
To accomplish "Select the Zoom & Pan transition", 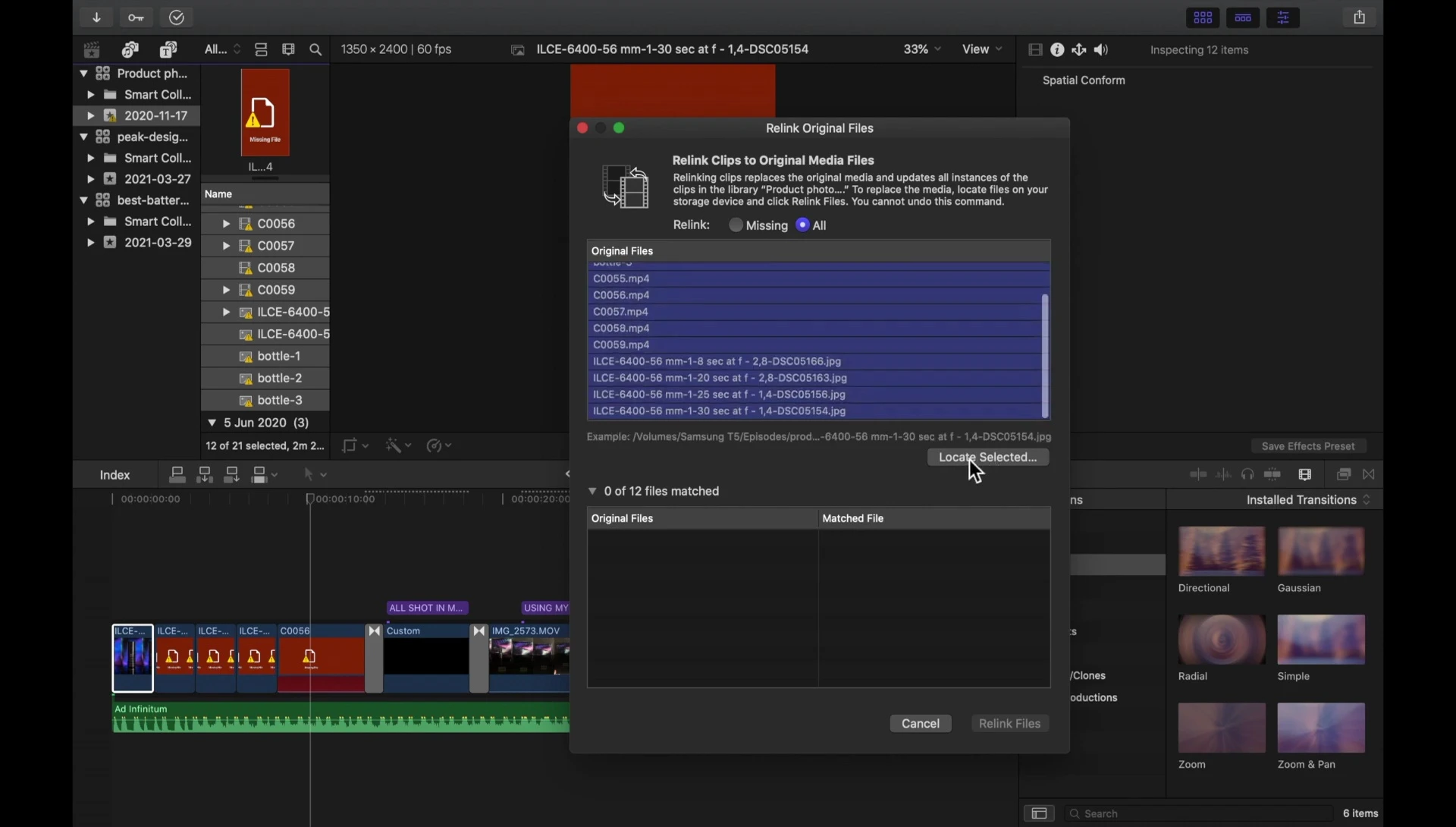I will [x=1321, y=729].
